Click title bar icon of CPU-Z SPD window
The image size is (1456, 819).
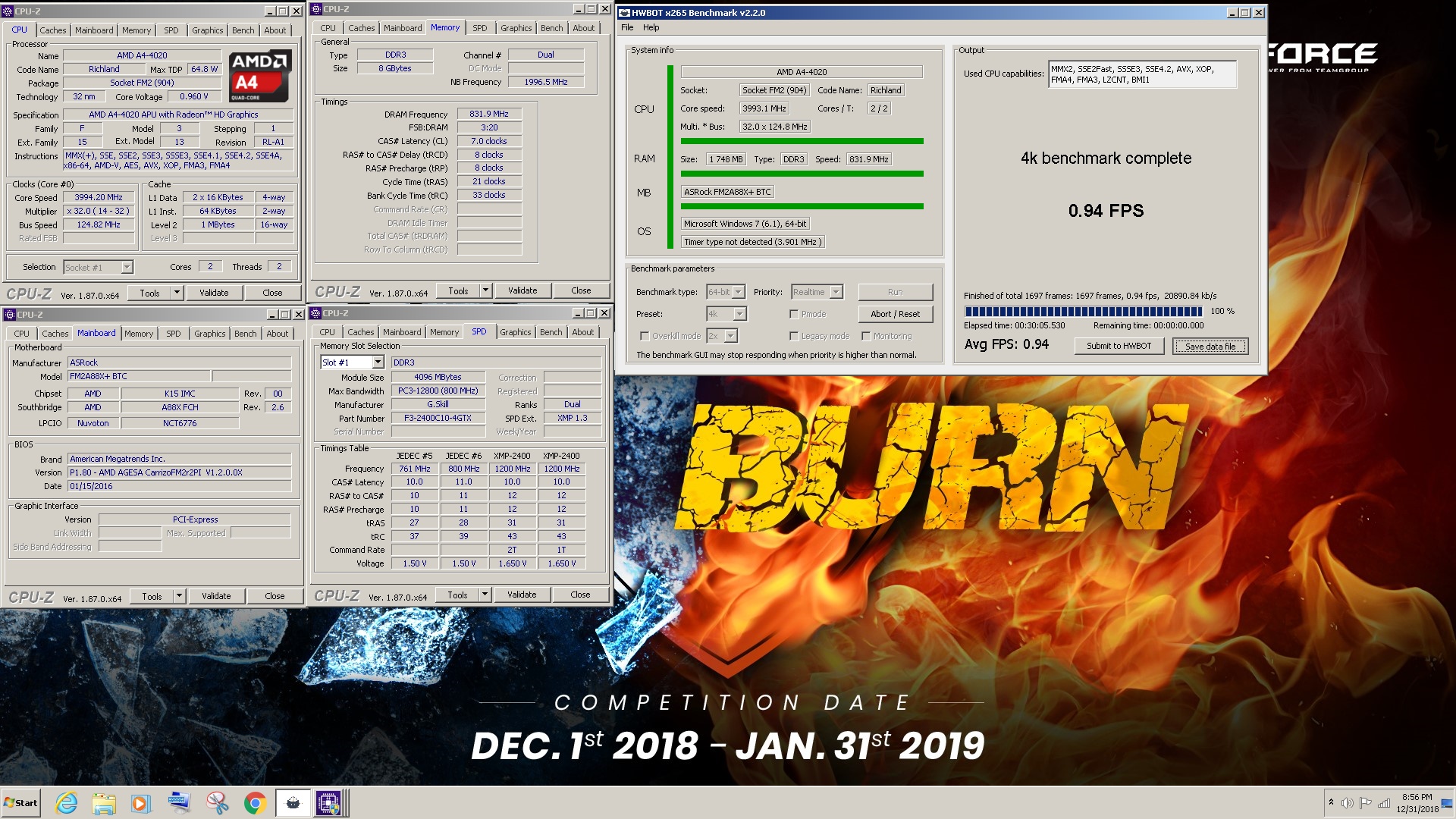[x=315, y=313]
